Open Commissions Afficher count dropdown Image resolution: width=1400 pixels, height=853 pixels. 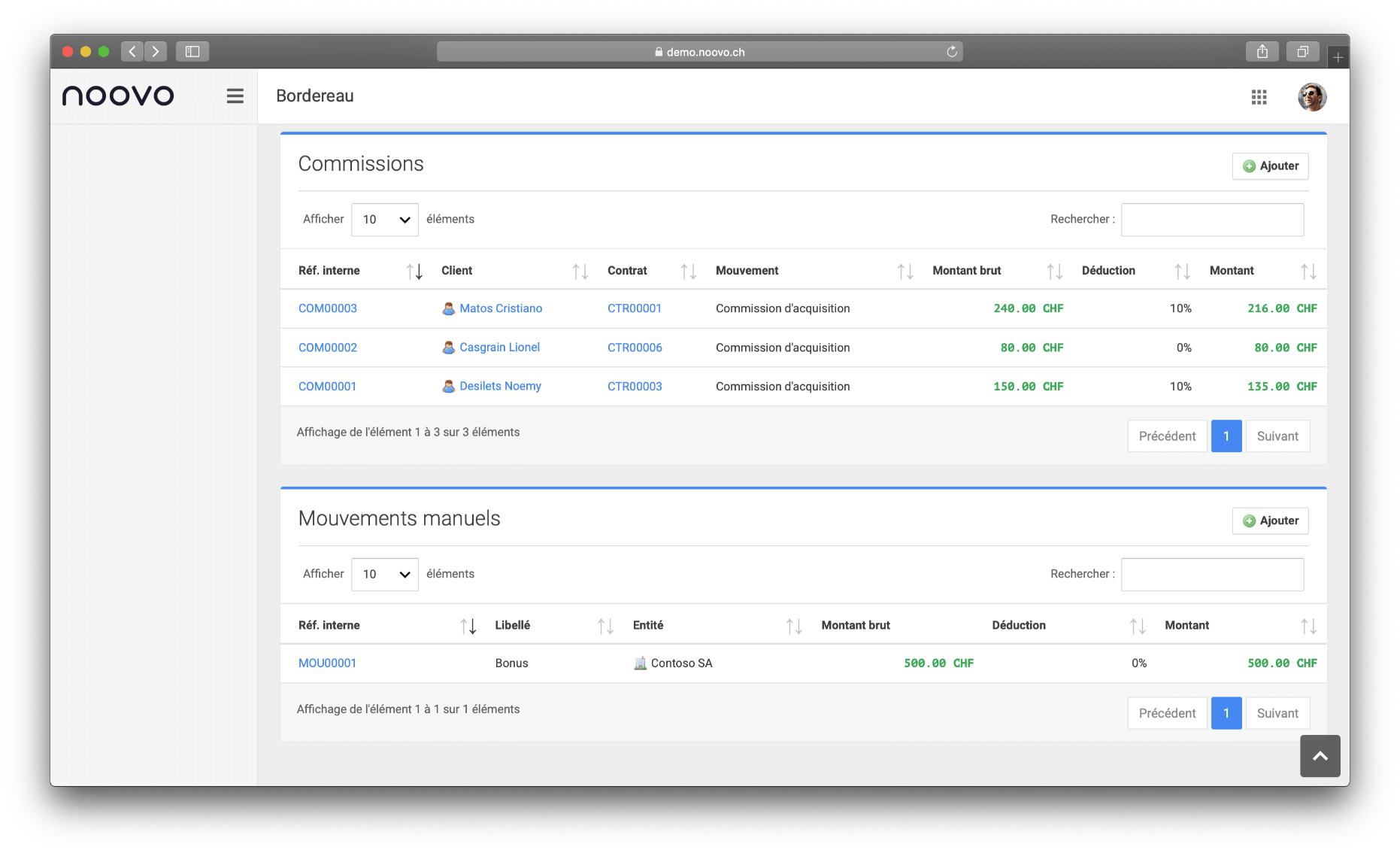[x=385, y=220]
